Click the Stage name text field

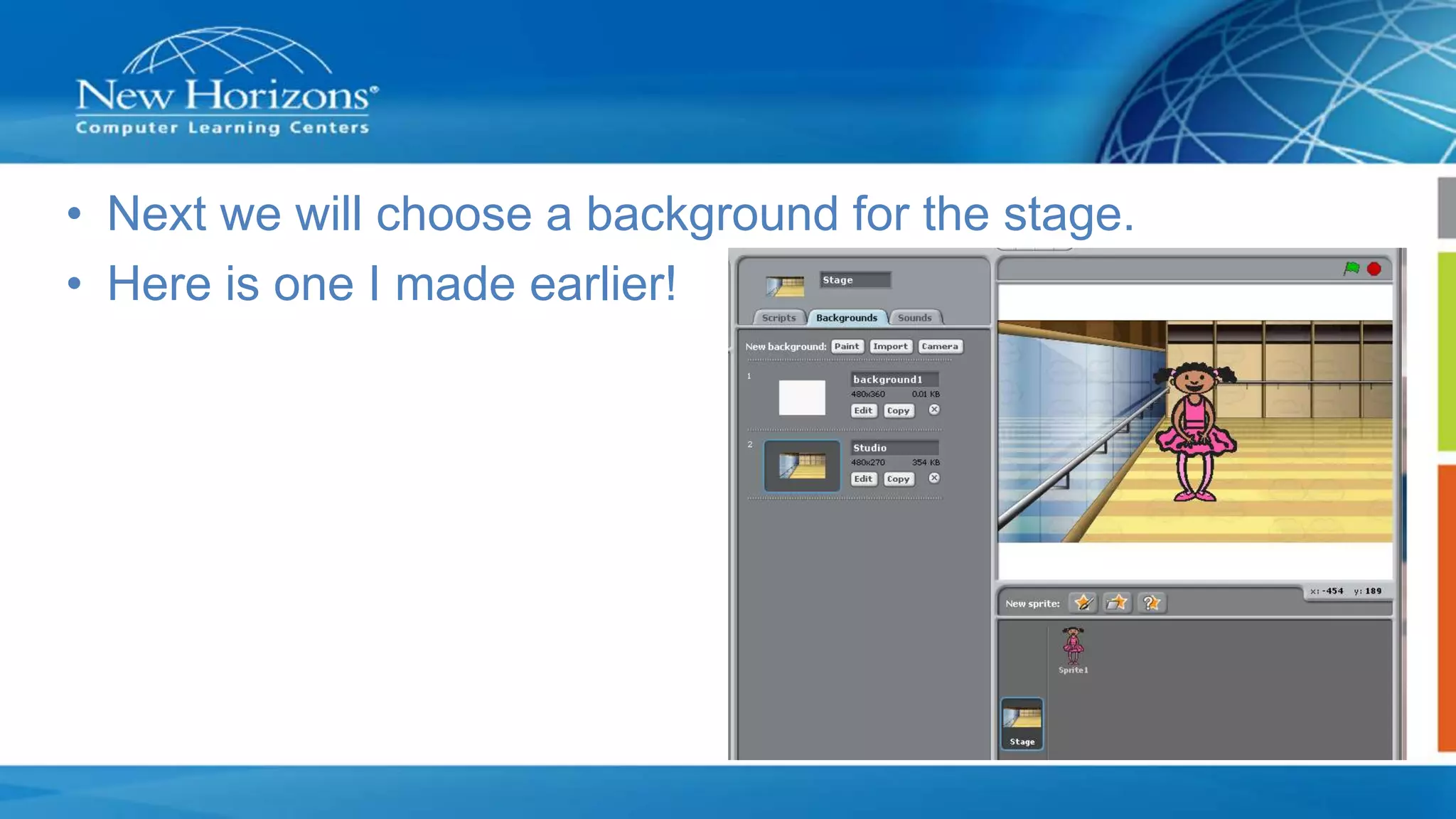[855, 280]
